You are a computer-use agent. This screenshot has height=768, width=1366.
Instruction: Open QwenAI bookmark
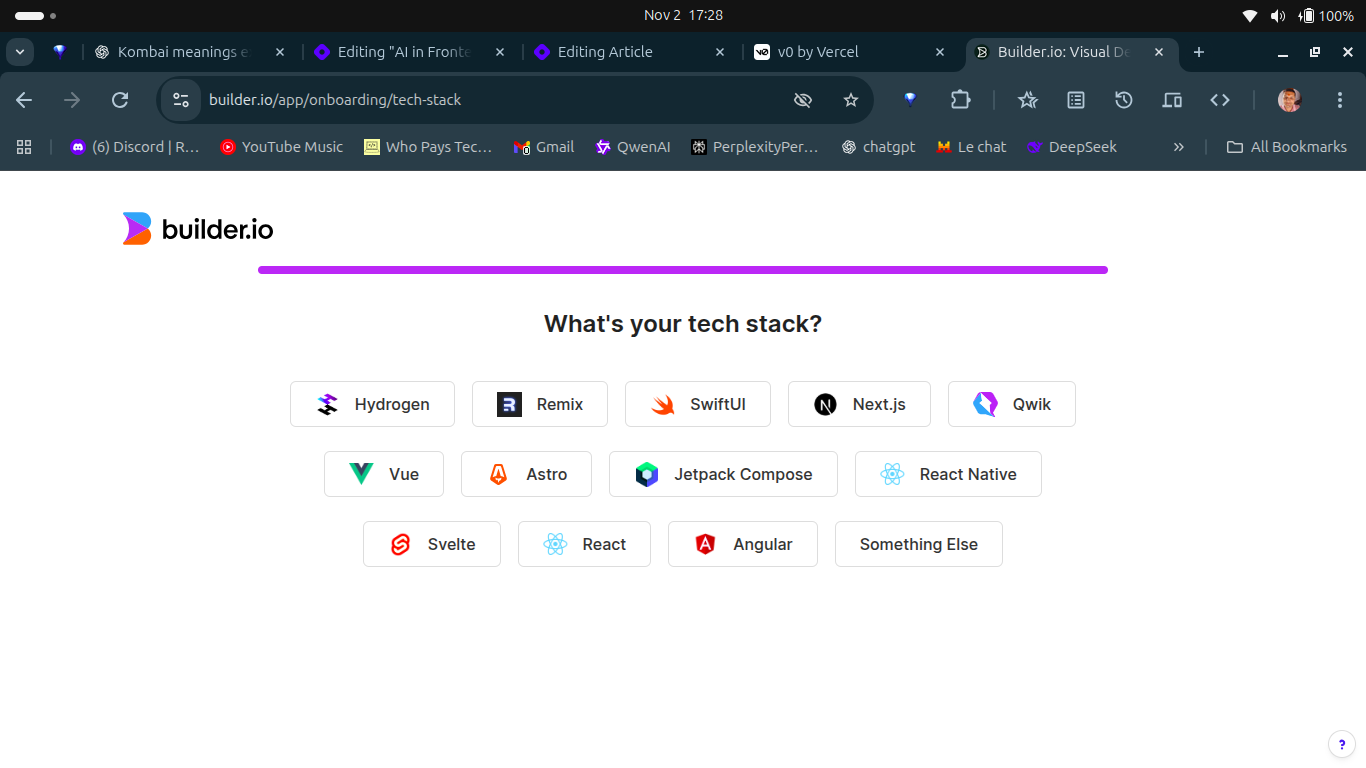pyautogui.click(x=633, y=147)
